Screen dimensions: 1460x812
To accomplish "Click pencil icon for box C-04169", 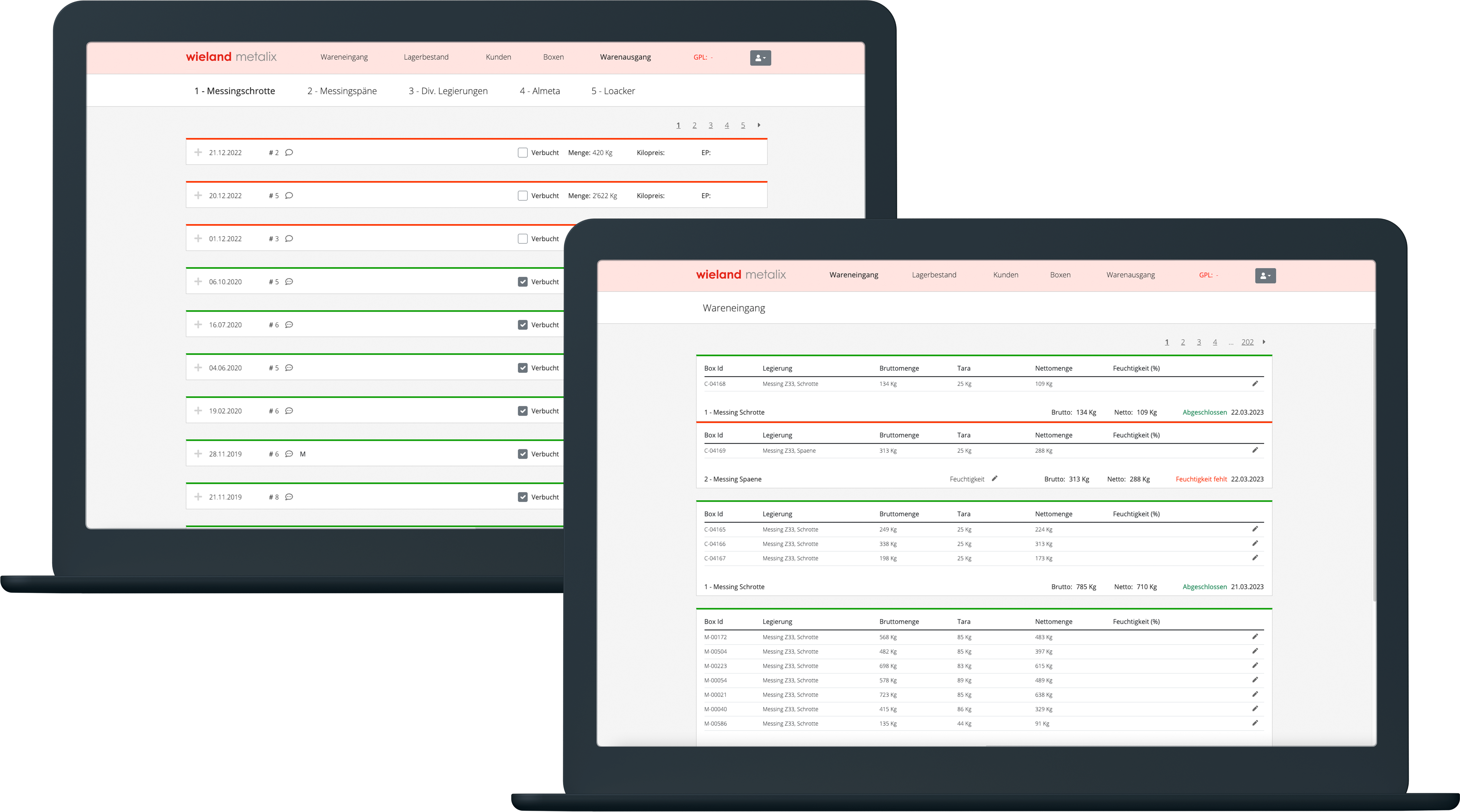I will (1255, 451).
